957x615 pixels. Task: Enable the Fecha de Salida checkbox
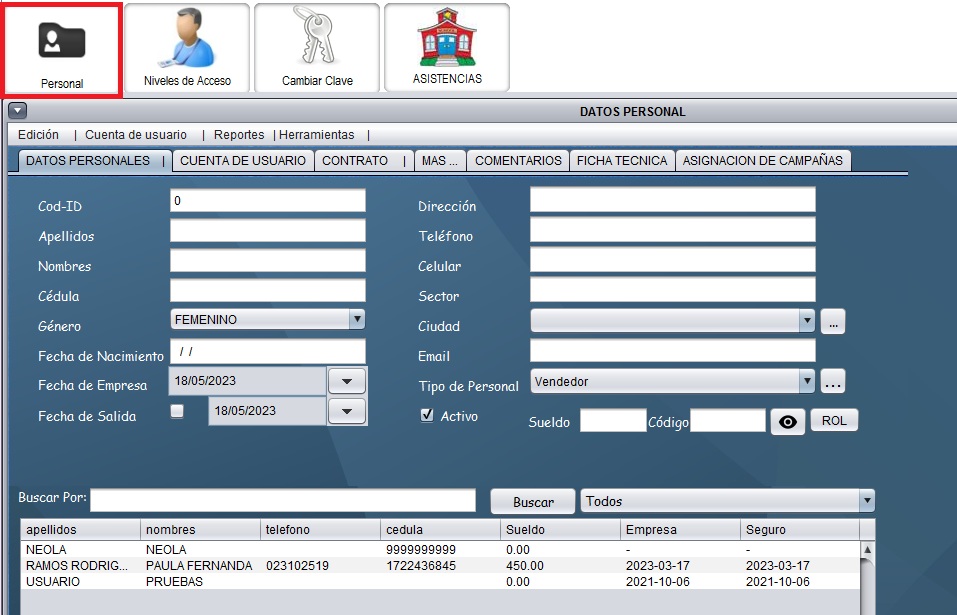[x=177, y=411]
